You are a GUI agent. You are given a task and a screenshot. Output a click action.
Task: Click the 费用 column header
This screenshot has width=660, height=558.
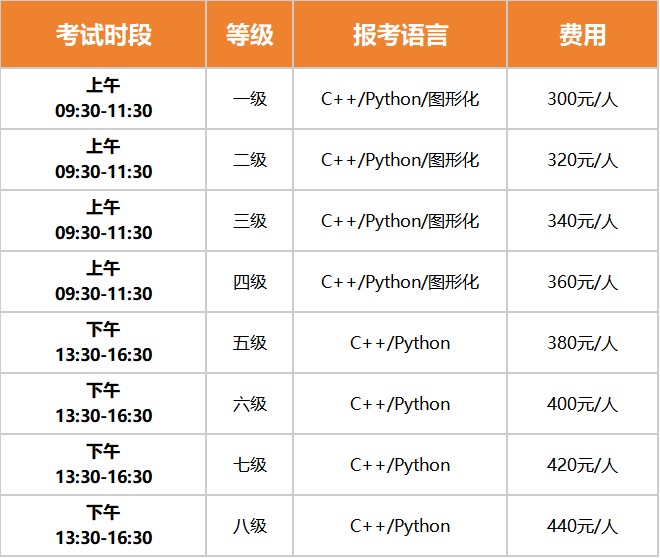(x=582, y=34)
